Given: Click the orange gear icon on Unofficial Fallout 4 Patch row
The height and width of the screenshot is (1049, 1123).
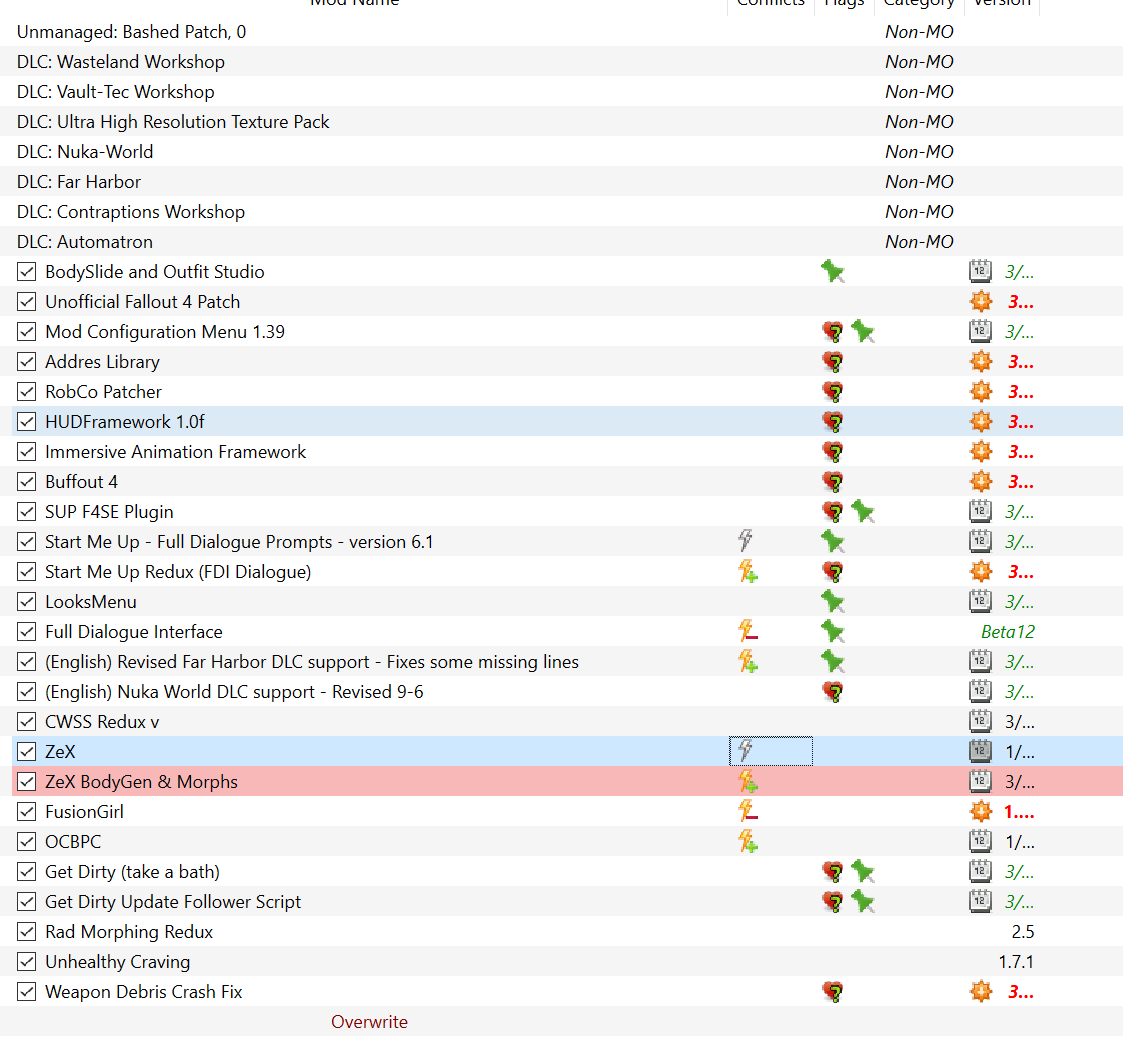Looking at the screenshot, I should coord(980,301).
